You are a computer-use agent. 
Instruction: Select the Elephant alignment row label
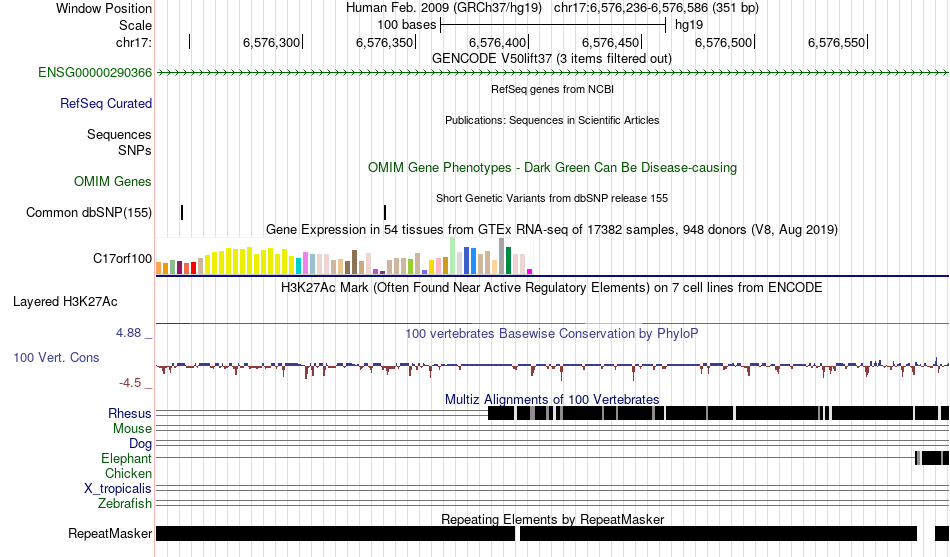127,459
